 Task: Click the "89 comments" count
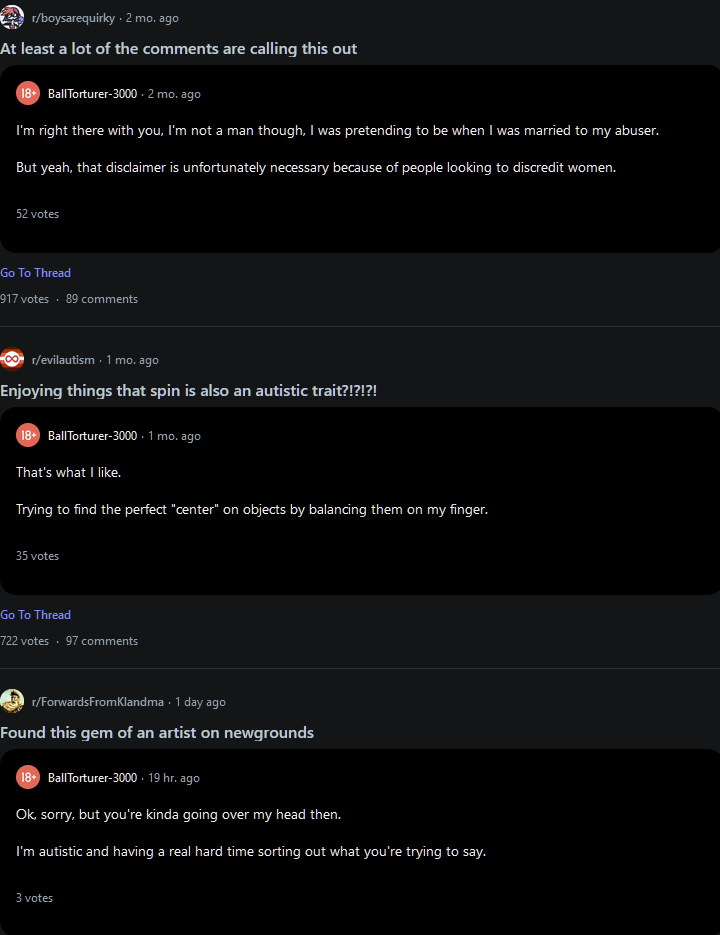(102, 299)
